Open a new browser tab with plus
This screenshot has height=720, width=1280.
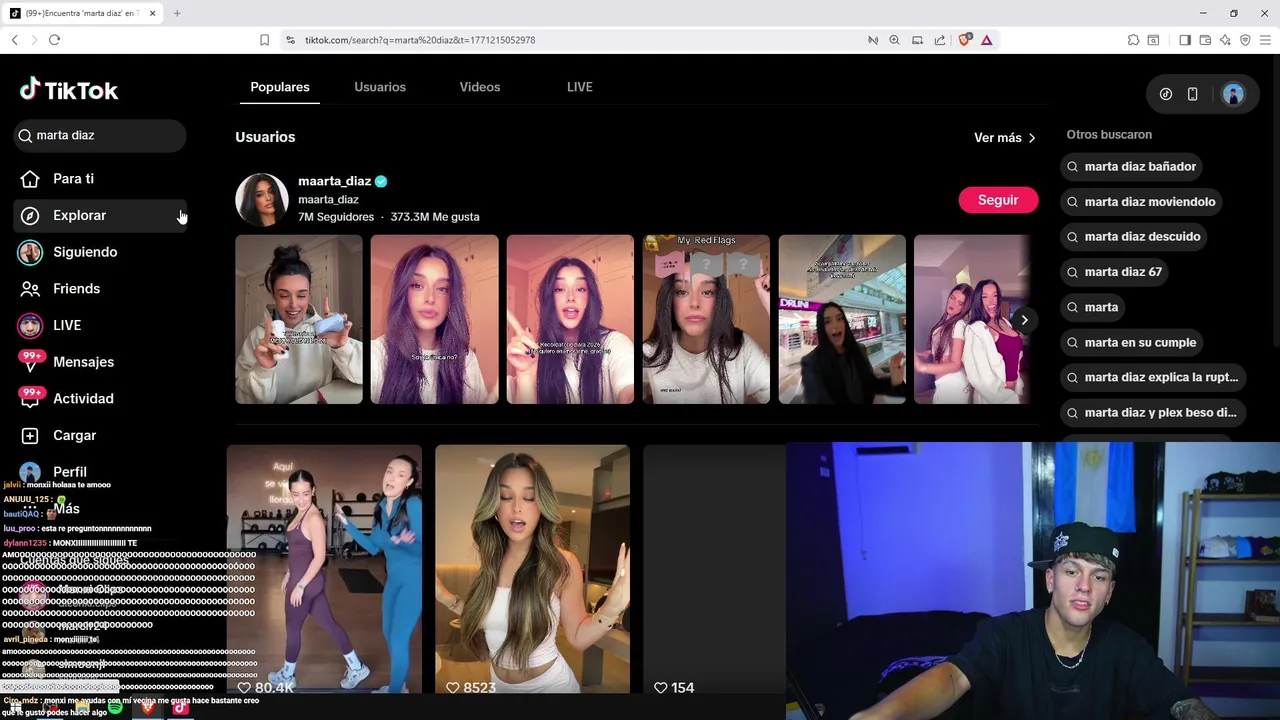[177, 13]
